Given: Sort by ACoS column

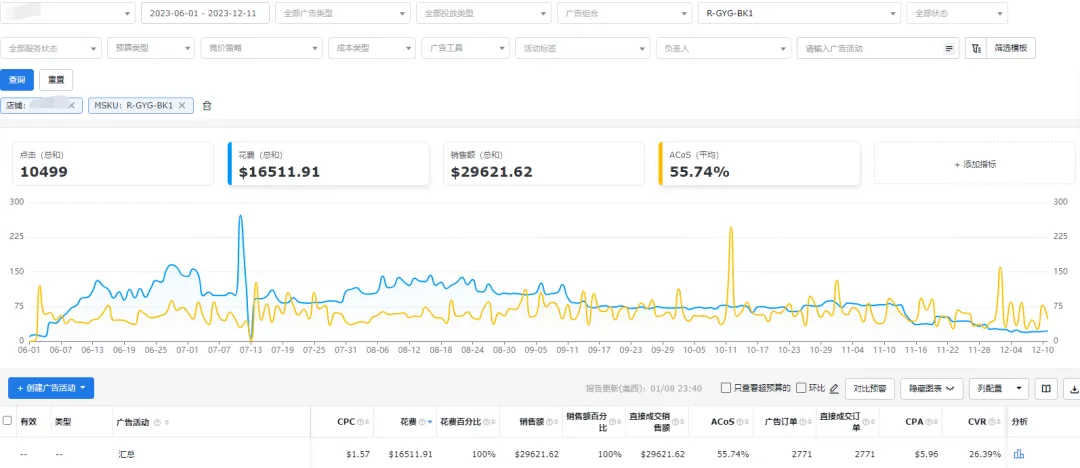Looking at the screenshot, I should click(749, 422).
